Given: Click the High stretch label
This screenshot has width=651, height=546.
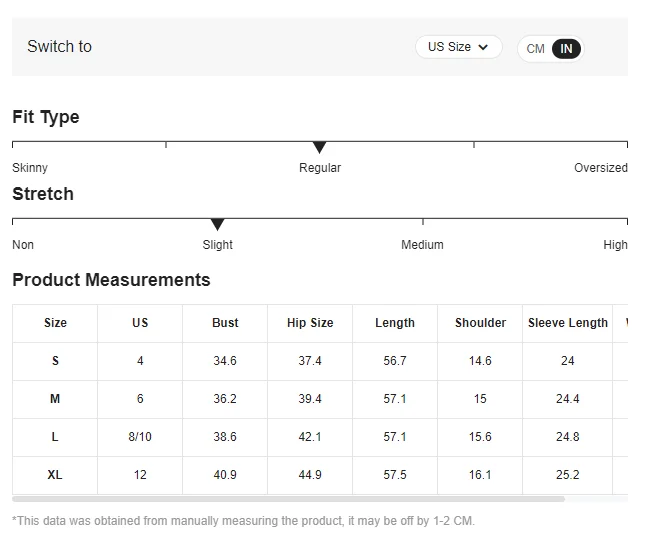Looking at the screenshot, I should click(x=615, y=245).
